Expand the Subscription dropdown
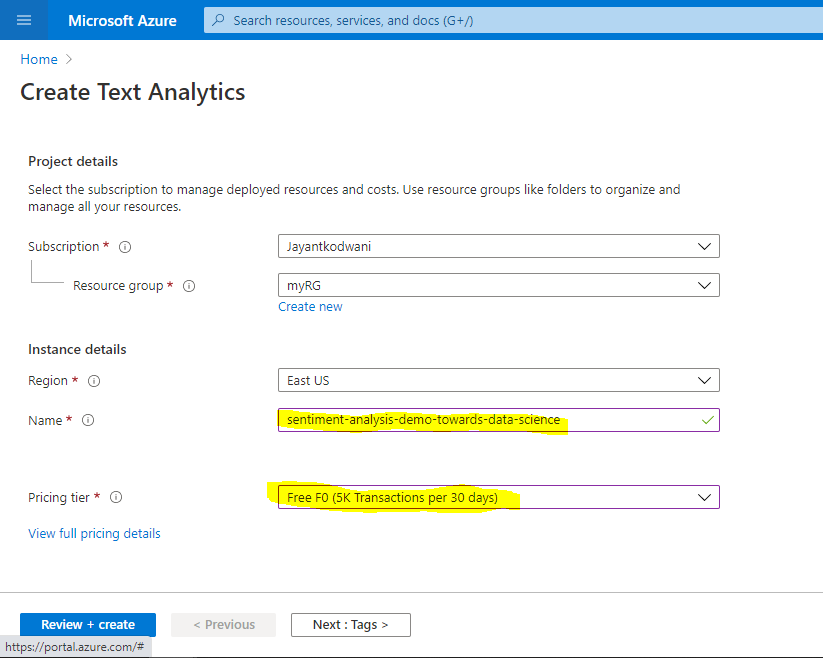 [x=498, y=246]
